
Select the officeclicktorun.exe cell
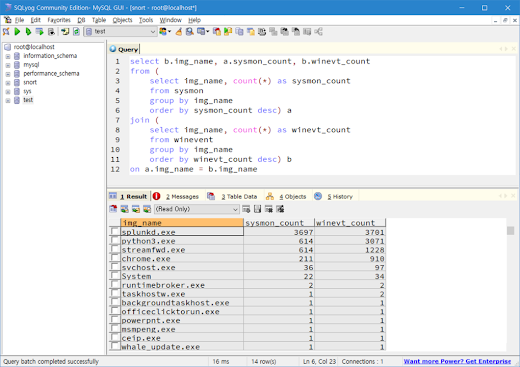tap(182, 311)
